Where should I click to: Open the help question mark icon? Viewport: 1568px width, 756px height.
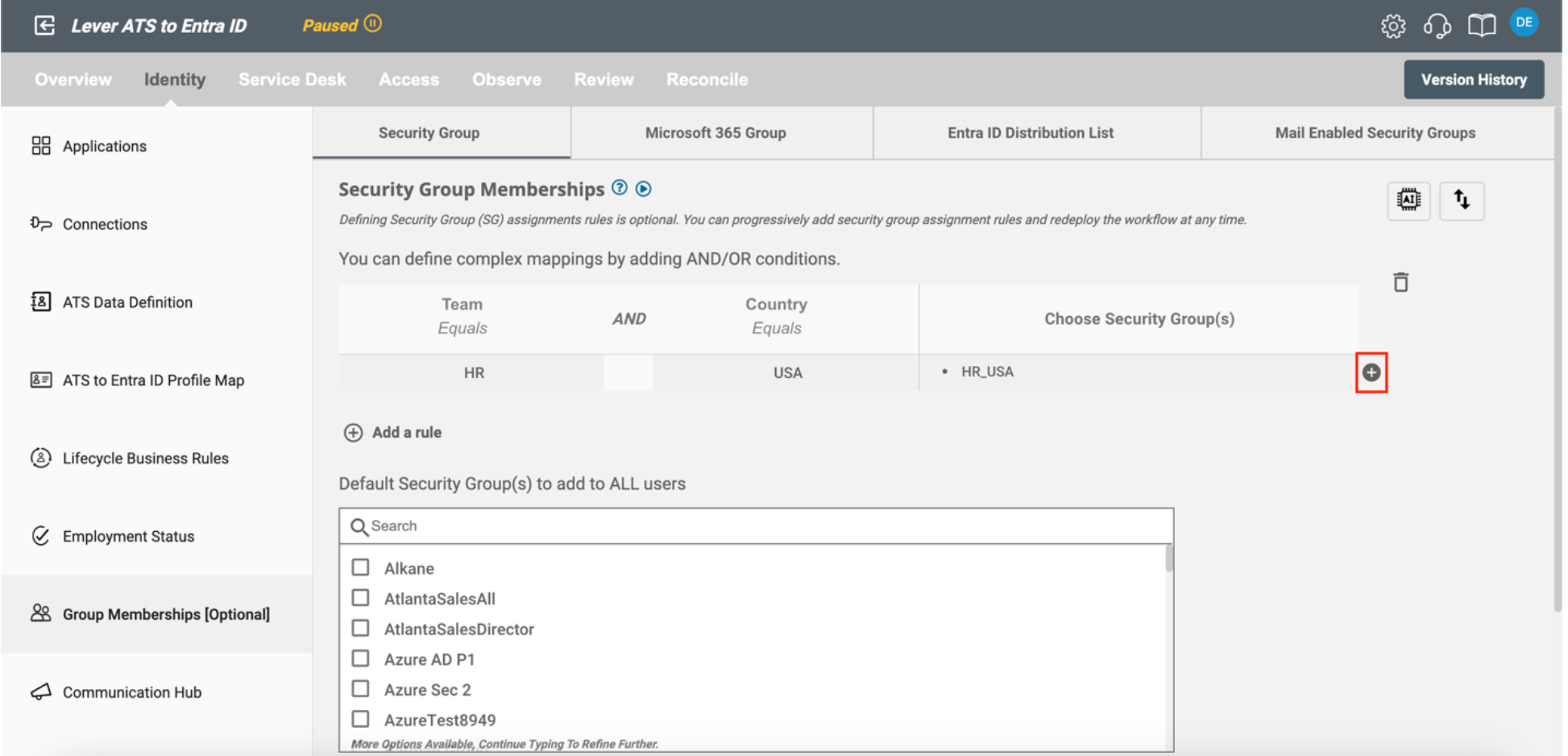click(619, 188)
